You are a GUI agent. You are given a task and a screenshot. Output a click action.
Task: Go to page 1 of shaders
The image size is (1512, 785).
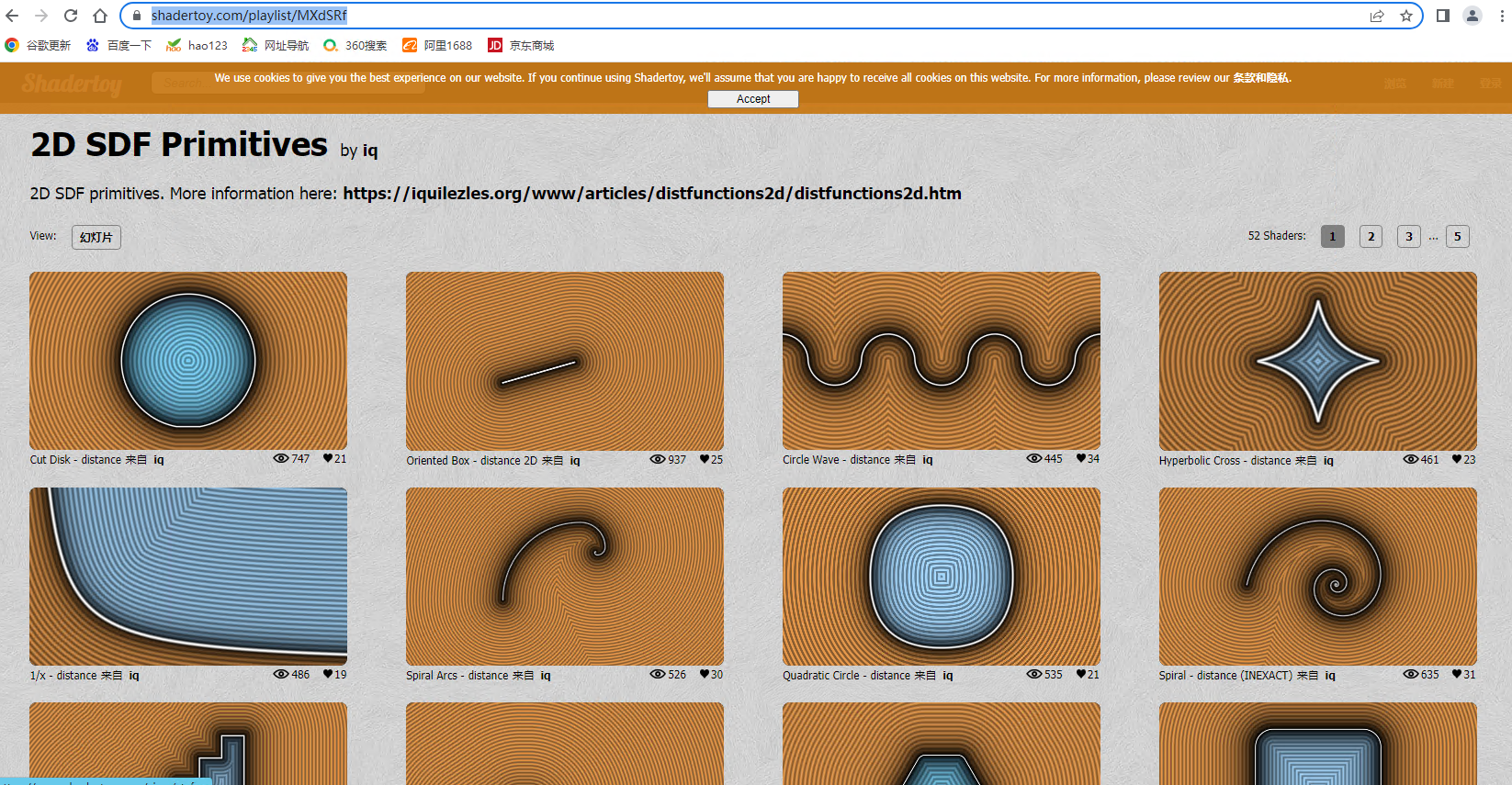(x=1333, y=237)
